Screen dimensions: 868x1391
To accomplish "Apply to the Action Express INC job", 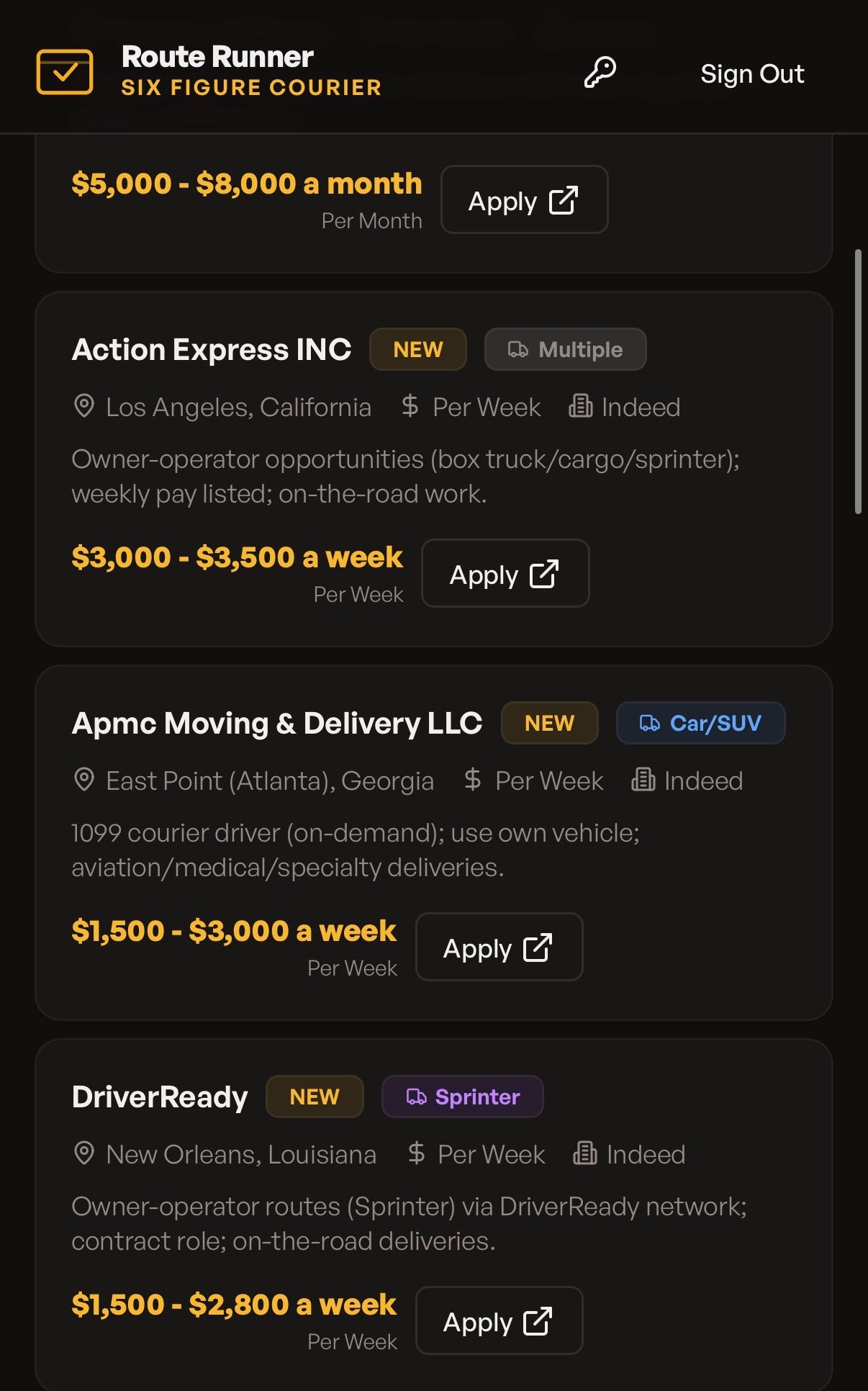I will coord(505,574).
